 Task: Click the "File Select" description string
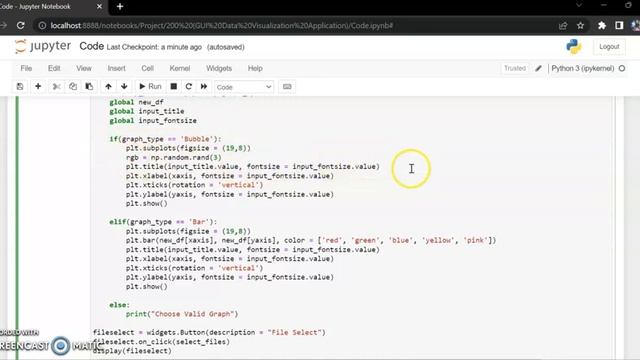(294, 332)
